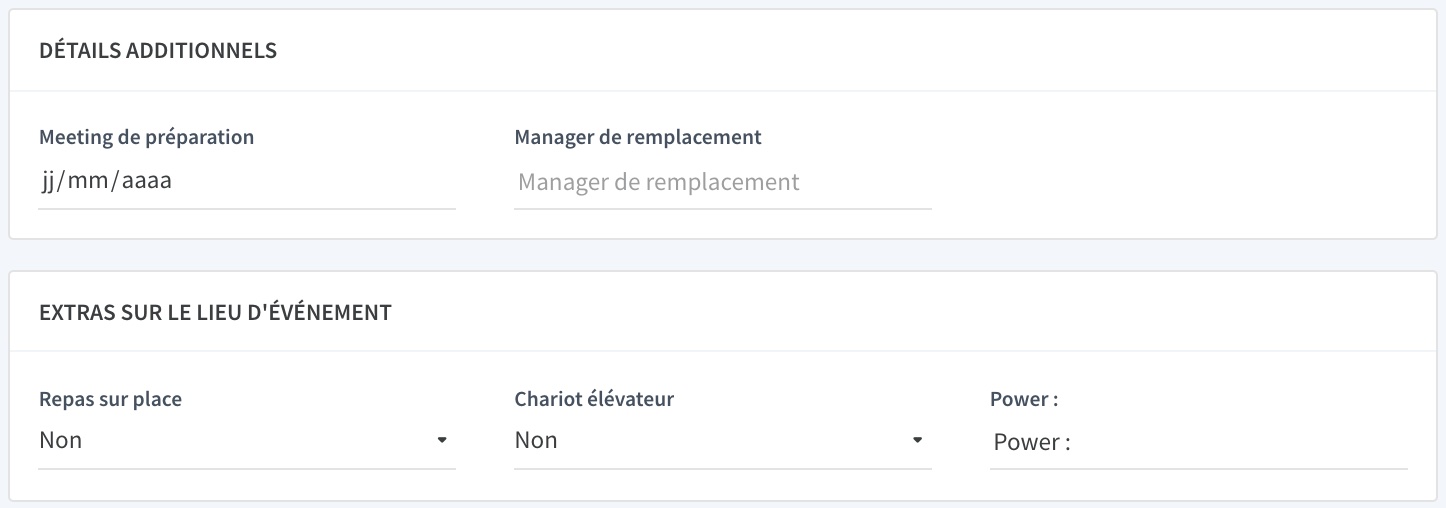Click the "Meeting de préparation" label
This screenshot has width=1446, height=508.
point(147,137)
